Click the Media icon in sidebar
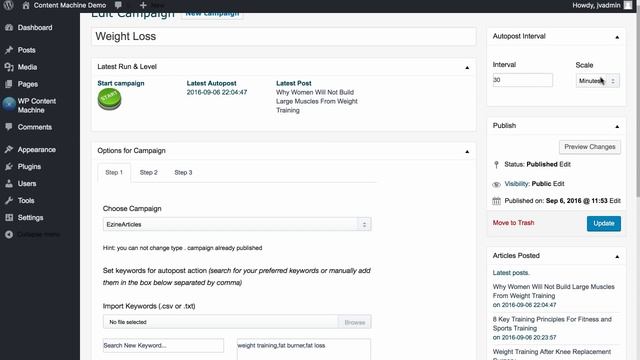The height and width of the screenshot is (360, 640). point(9,67)
